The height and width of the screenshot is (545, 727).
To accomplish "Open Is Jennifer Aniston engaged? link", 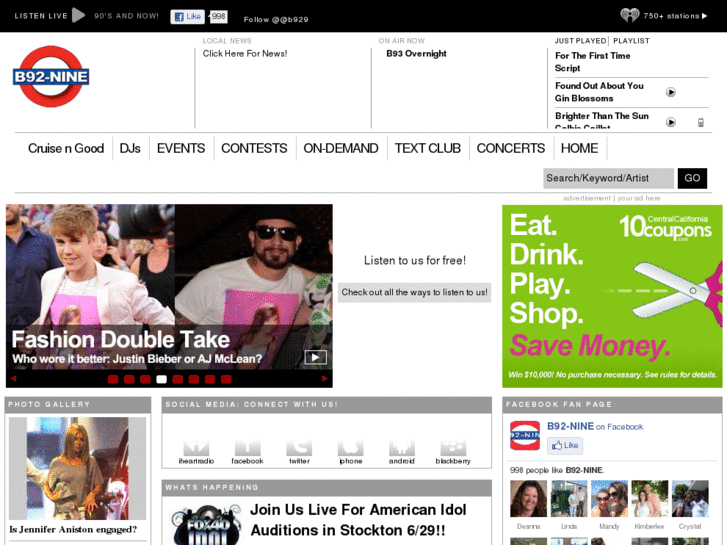I will click(73, 530).
